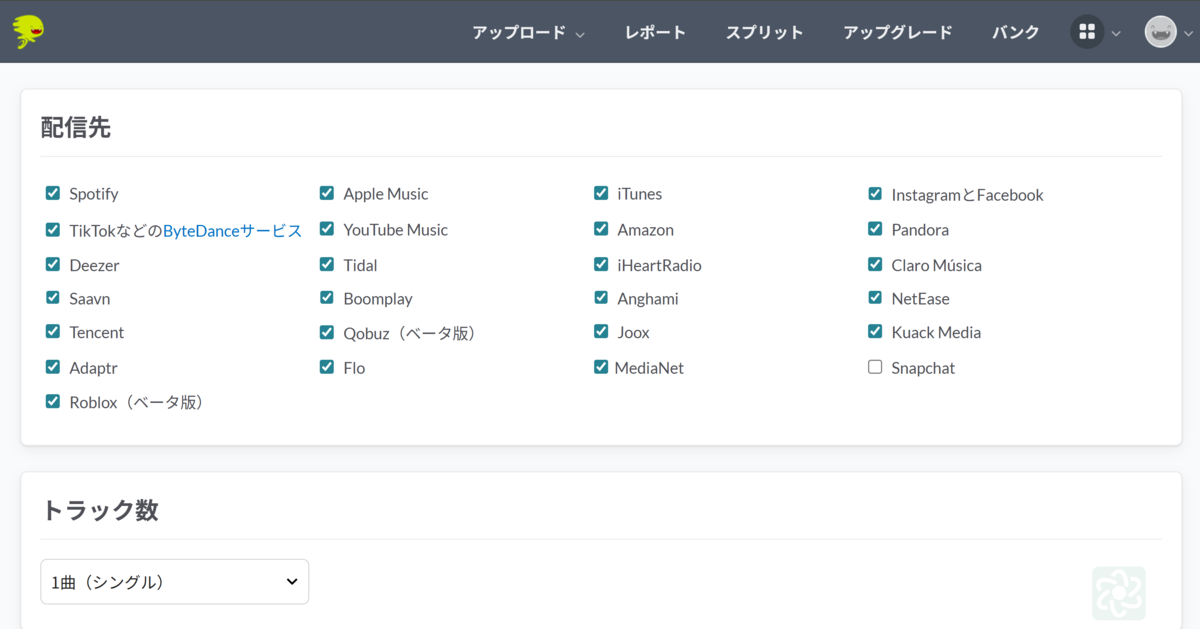1200x629 pixels.
Task: Open the スプリット menu item
Action: (764, 32)
